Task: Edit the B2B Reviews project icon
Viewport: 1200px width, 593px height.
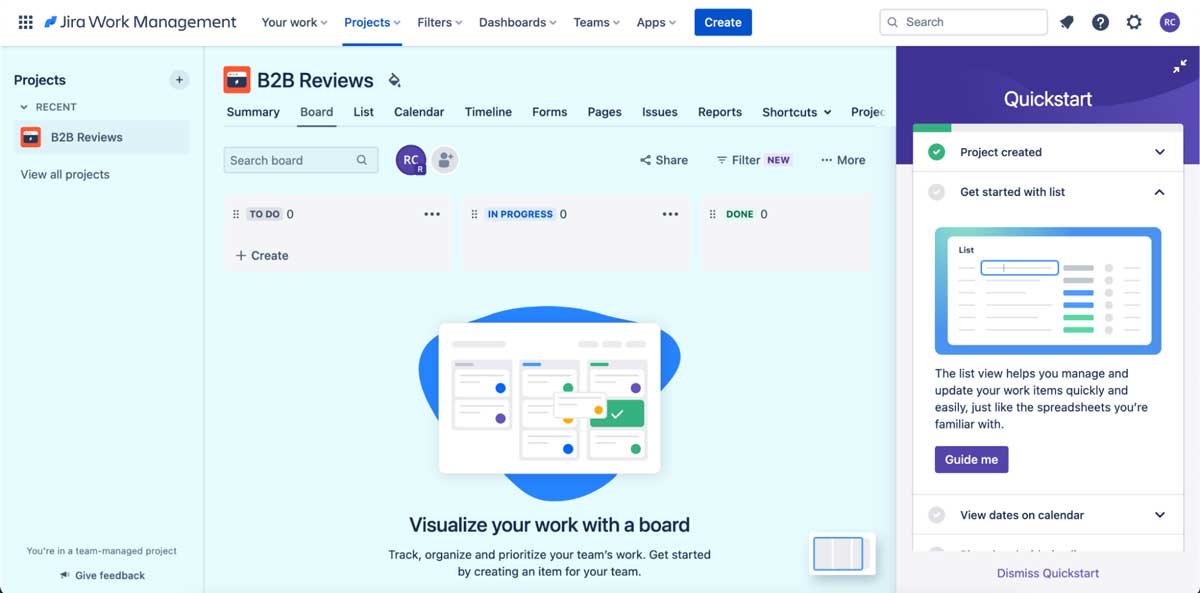Action: (x=394, y=79)
